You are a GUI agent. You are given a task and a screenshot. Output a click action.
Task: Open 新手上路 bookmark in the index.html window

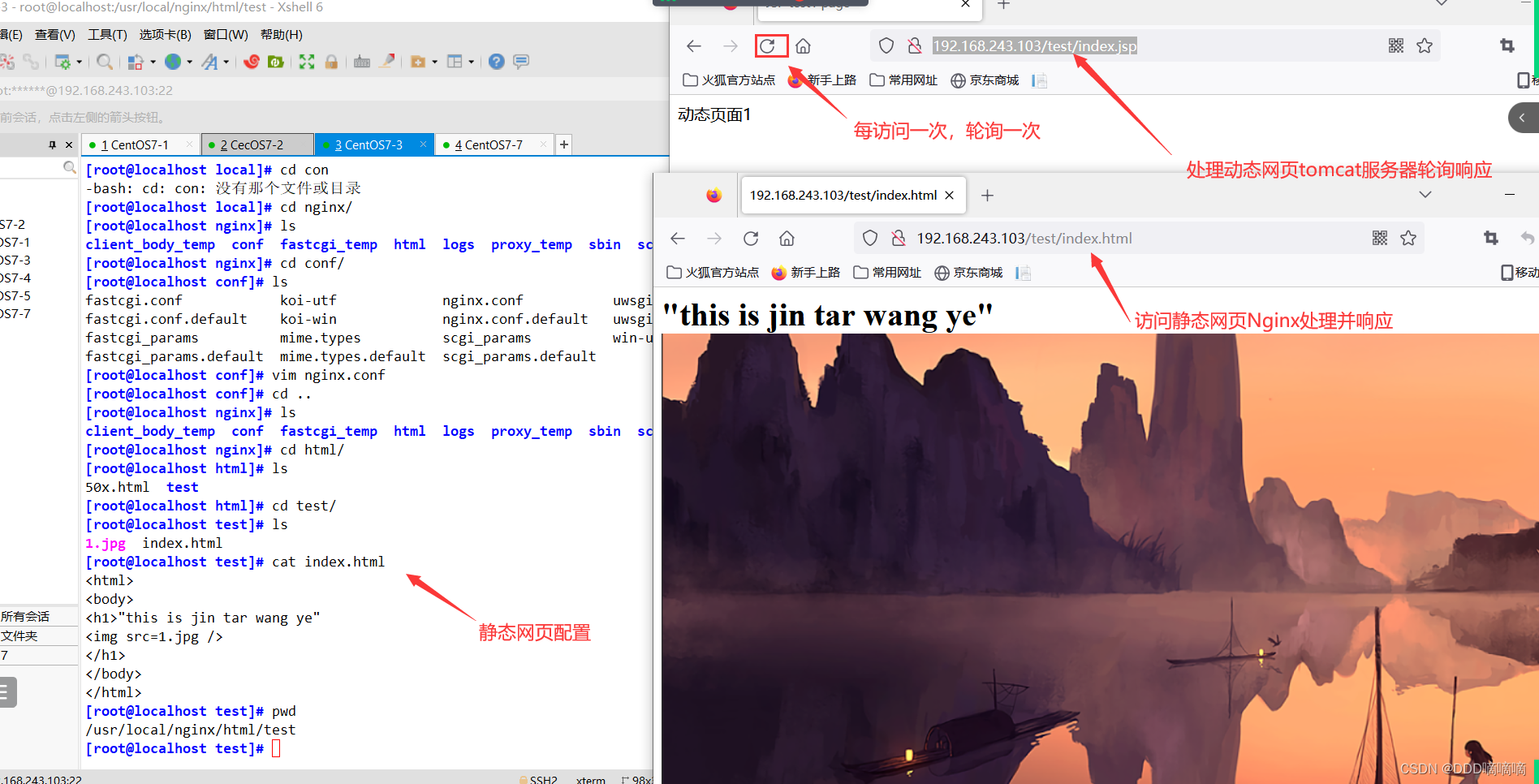click(806, 273)
